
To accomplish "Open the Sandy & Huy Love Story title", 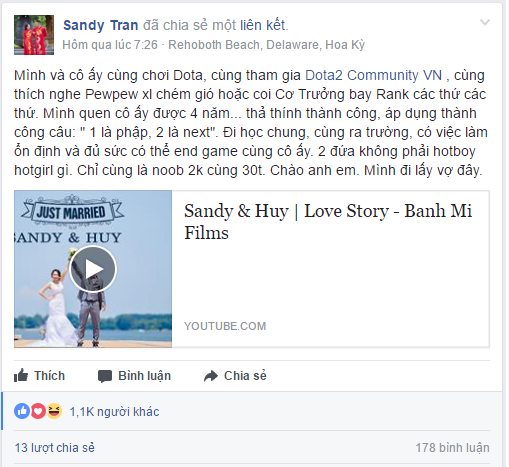I will [328, 222].
